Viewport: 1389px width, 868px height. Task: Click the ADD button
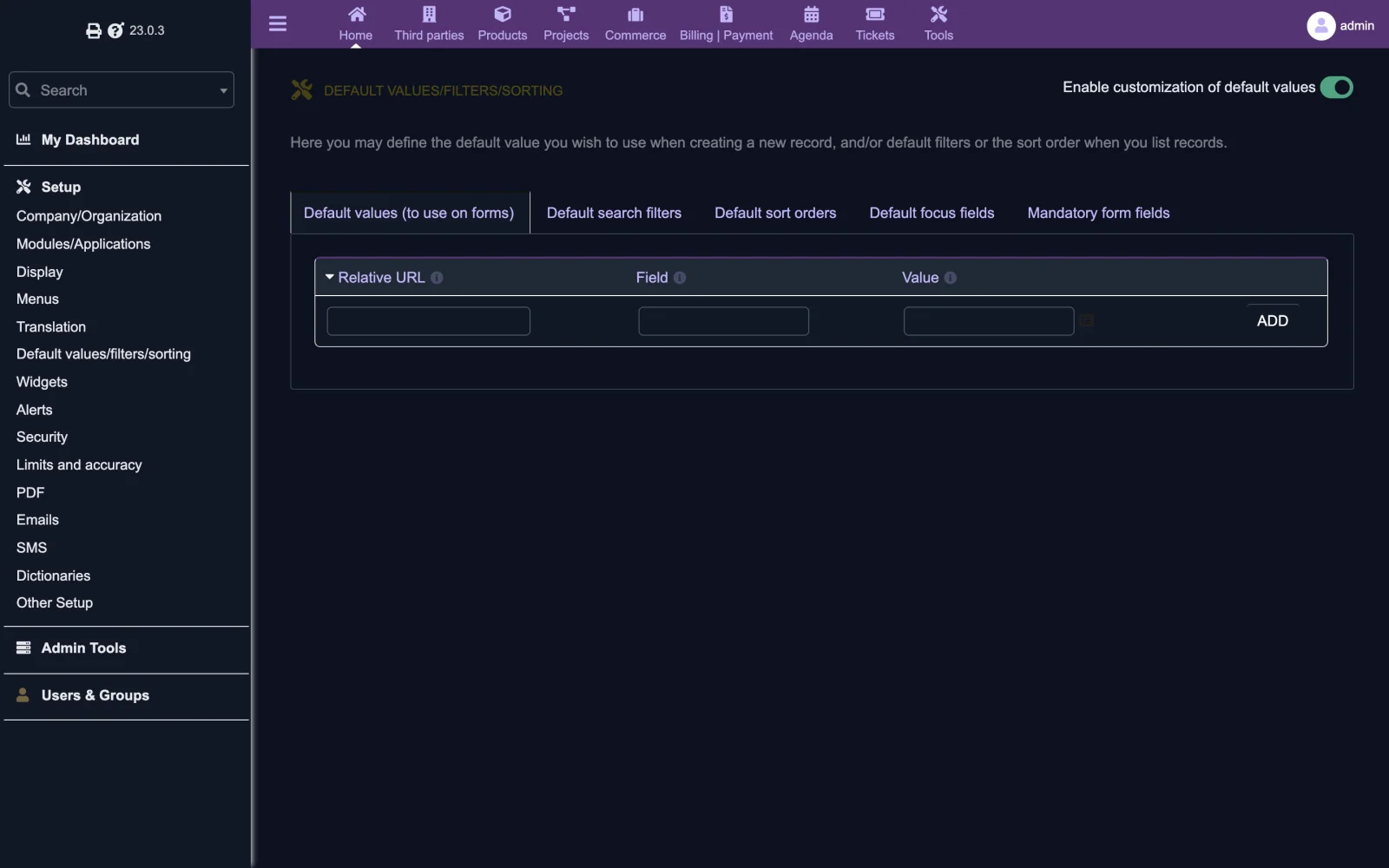(1273, 321)
